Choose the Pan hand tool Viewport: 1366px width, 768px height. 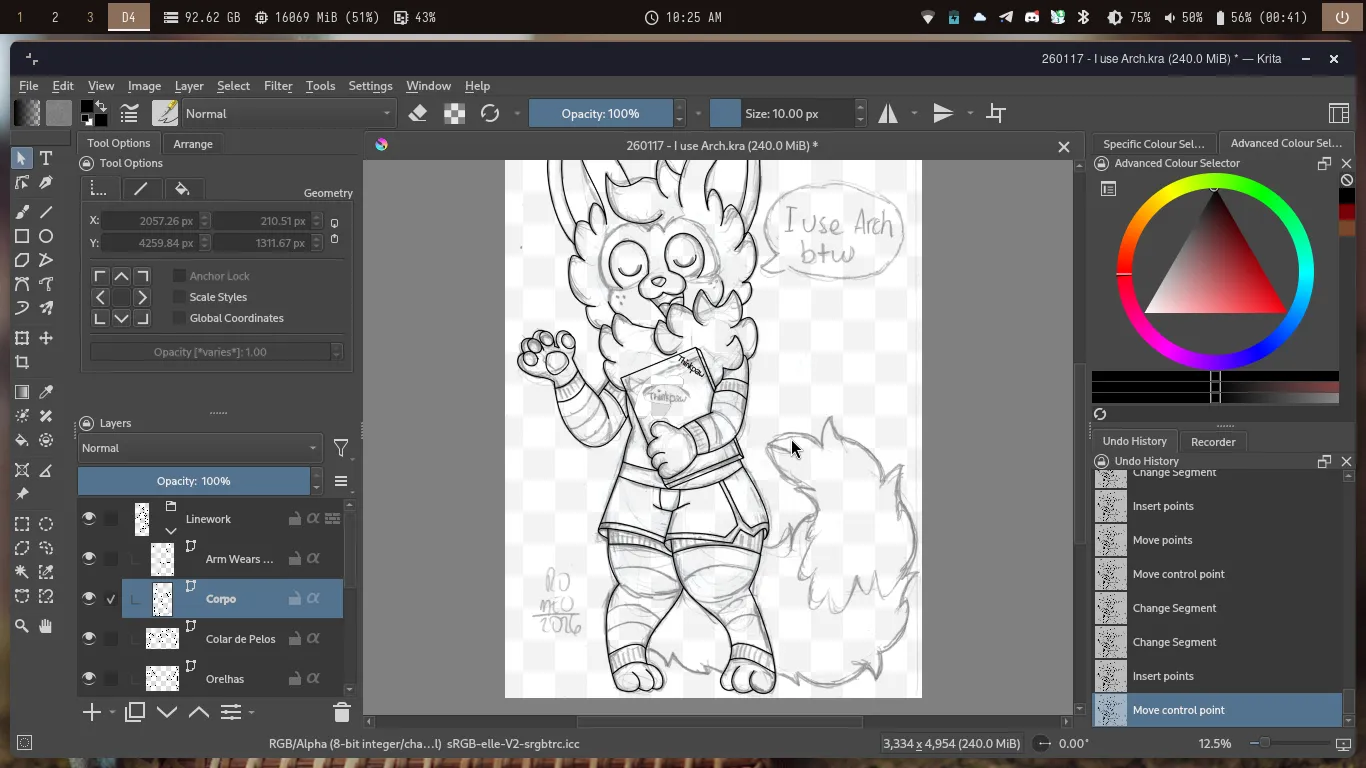coord(46,626)
